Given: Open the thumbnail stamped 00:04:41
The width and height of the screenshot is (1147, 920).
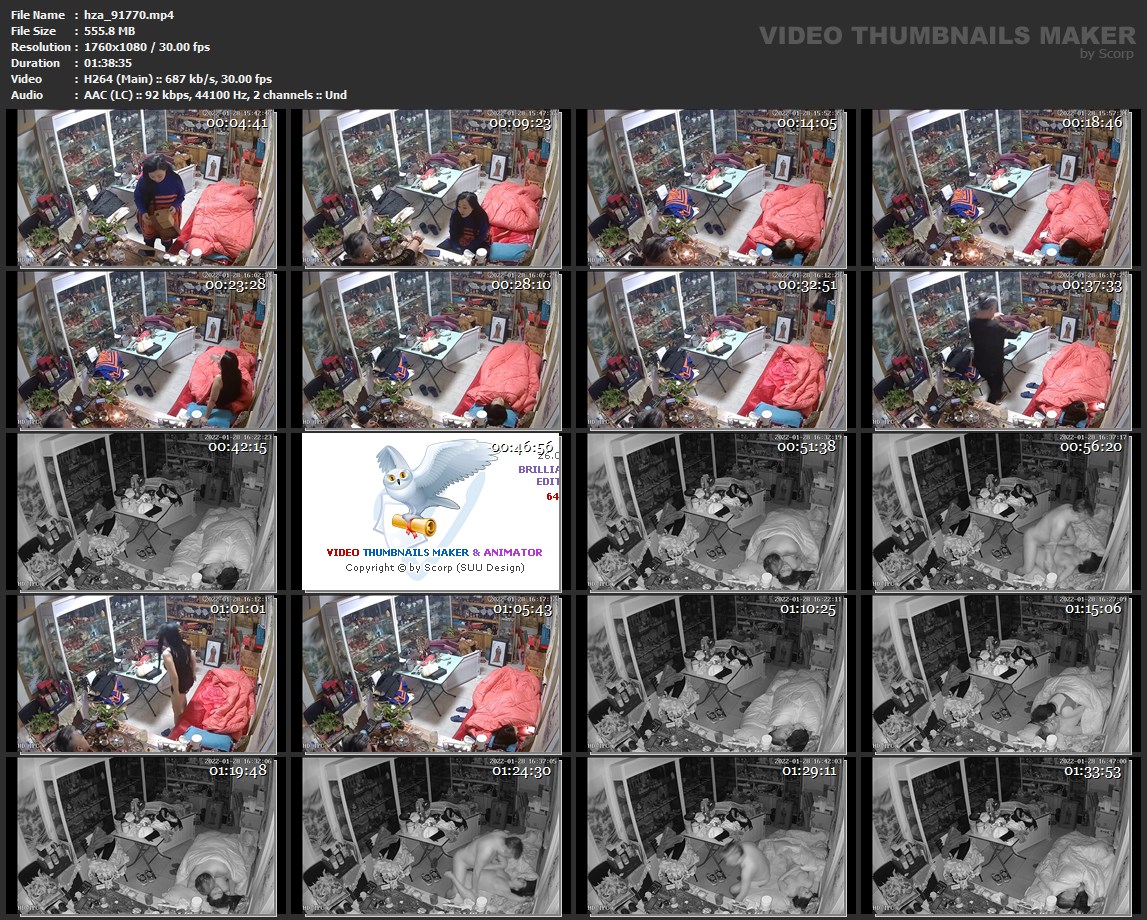Looking at the screenshot, I should [146, 186].
